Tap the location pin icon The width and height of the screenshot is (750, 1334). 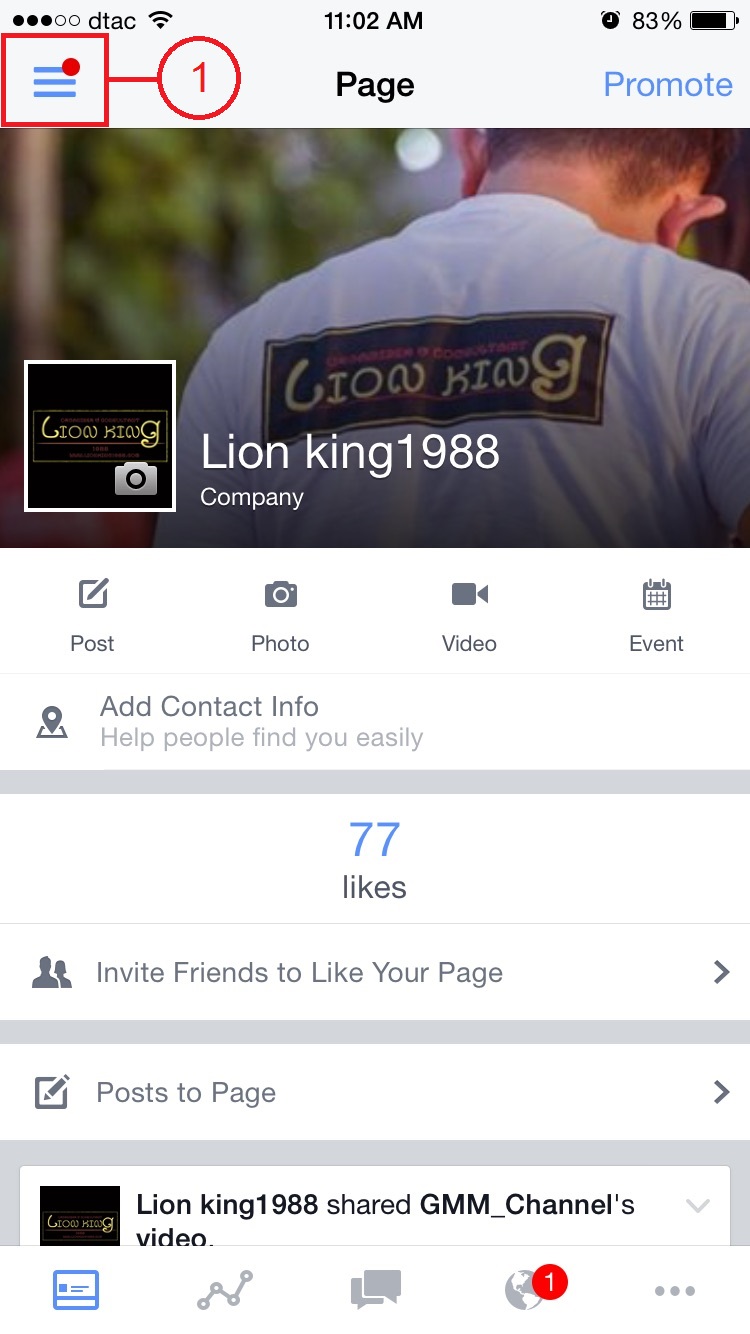pyautogui.click(x=51, y=722)
